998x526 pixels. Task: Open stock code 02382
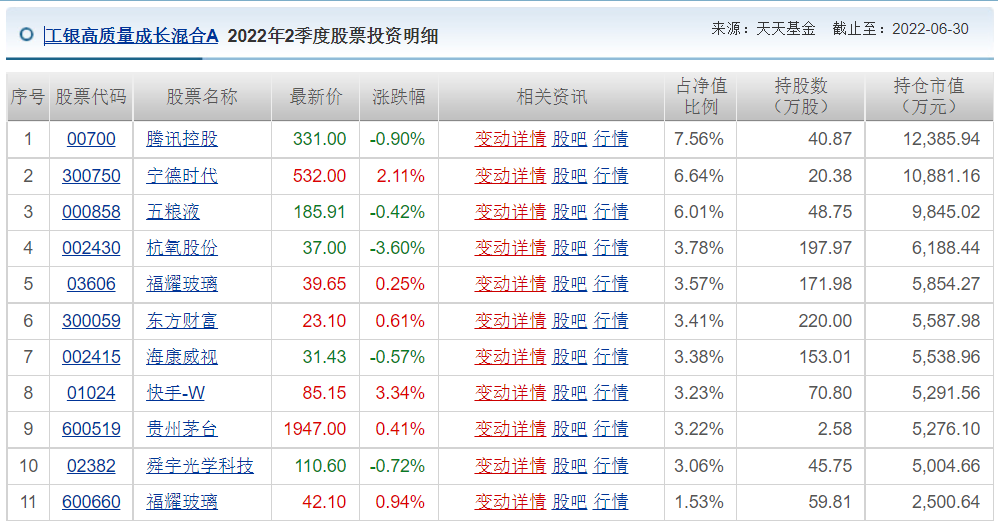click(x=91, y=466)
